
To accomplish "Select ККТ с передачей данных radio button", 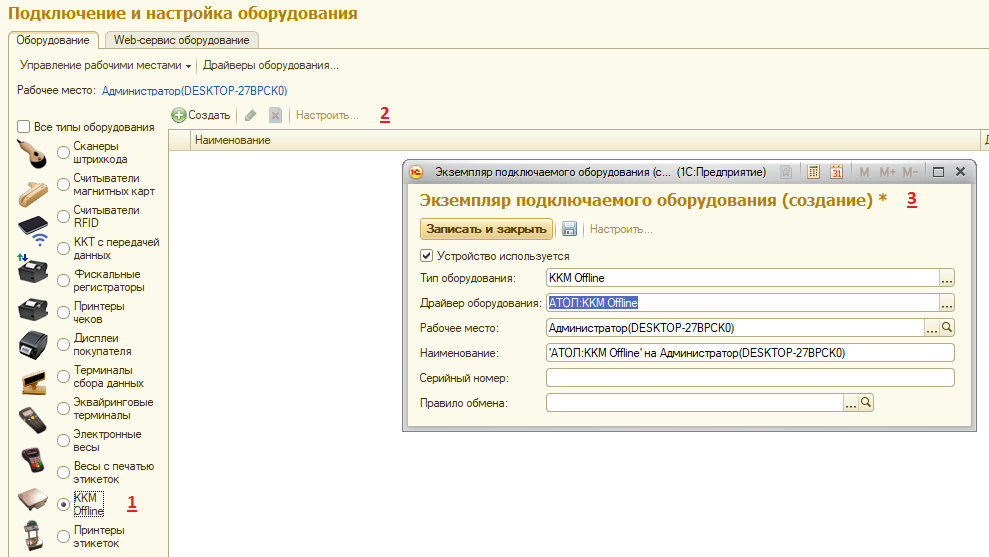I will (63, 249).
